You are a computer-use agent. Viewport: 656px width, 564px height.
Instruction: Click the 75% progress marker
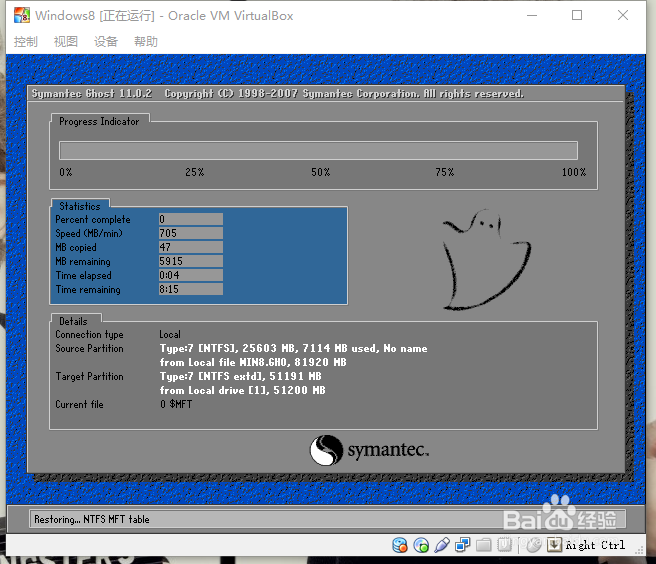pos(445,172)
